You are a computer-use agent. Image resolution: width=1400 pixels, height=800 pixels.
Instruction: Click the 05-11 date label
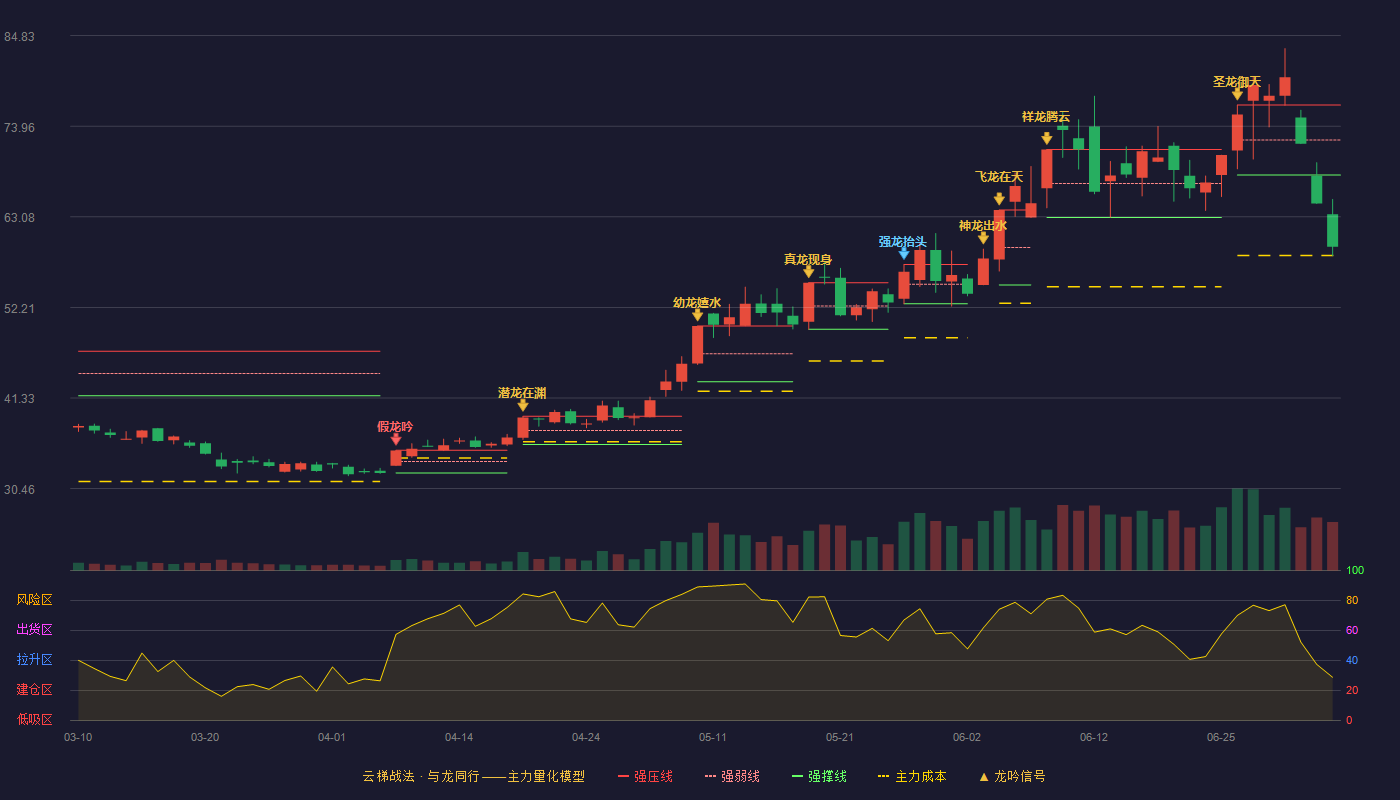tap(713, 737)
